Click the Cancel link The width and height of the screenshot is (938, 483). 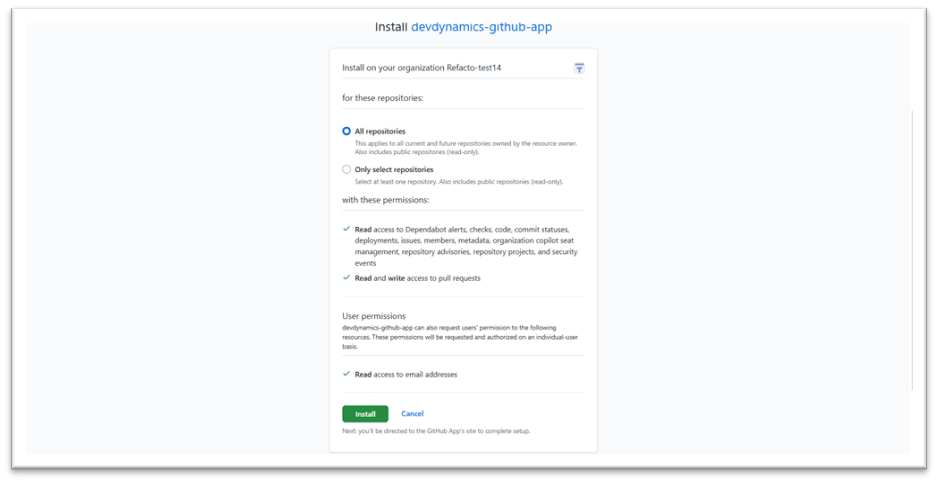point(412,414)
